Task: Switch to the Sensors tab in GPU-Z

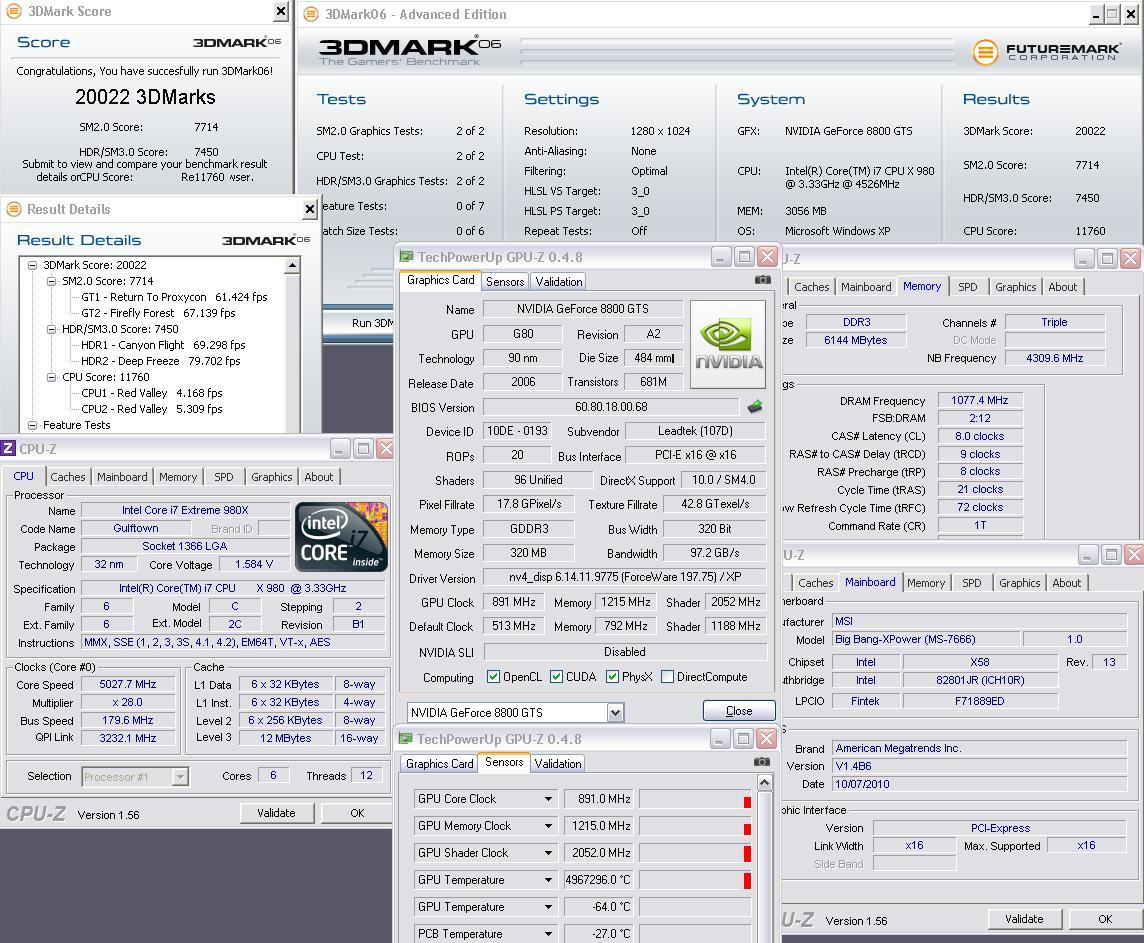Action: 505,282
